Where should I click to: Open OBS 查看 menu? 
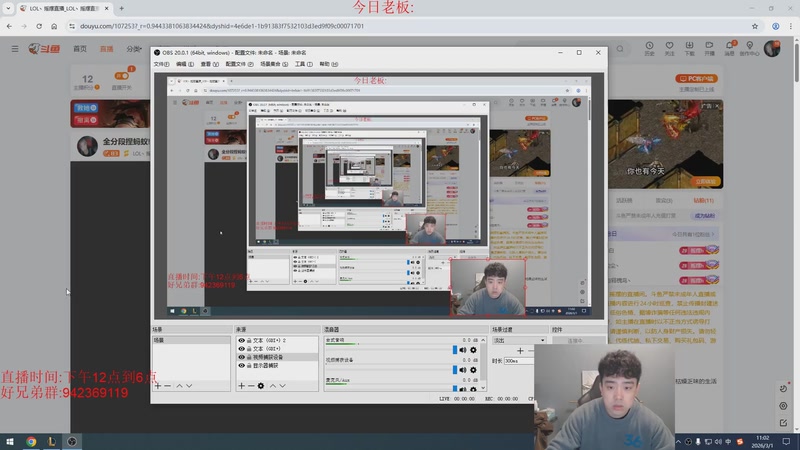pos(209,64)
